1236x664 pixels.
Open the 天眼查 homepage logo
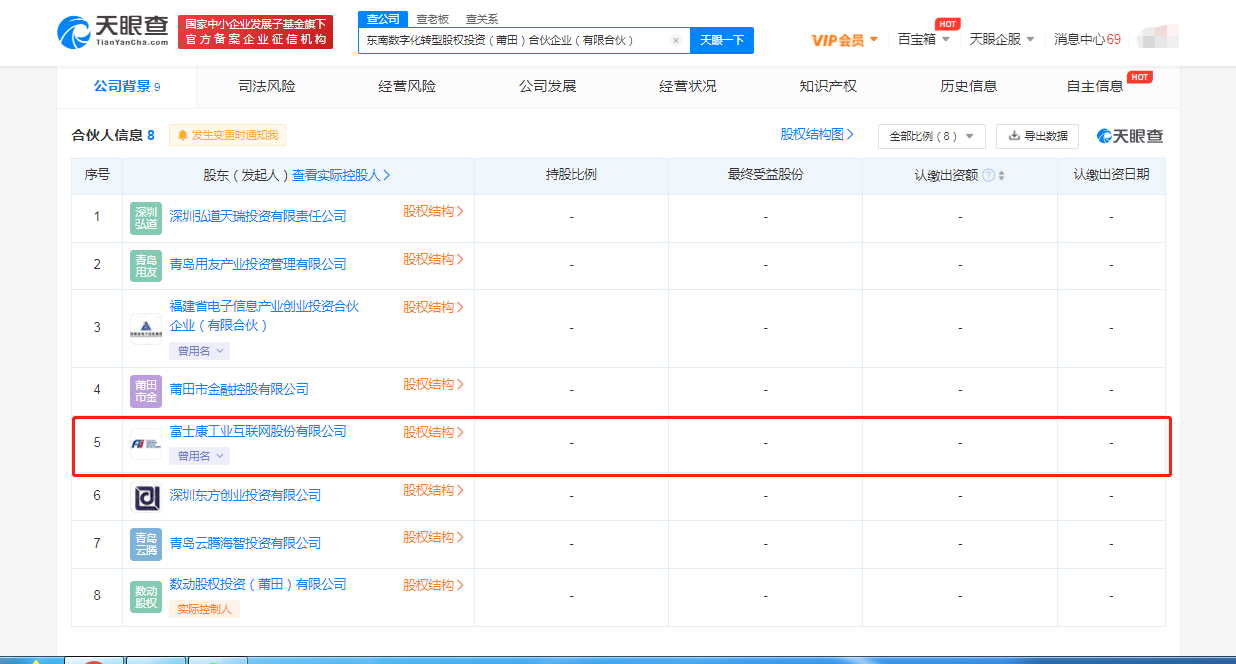112,31
